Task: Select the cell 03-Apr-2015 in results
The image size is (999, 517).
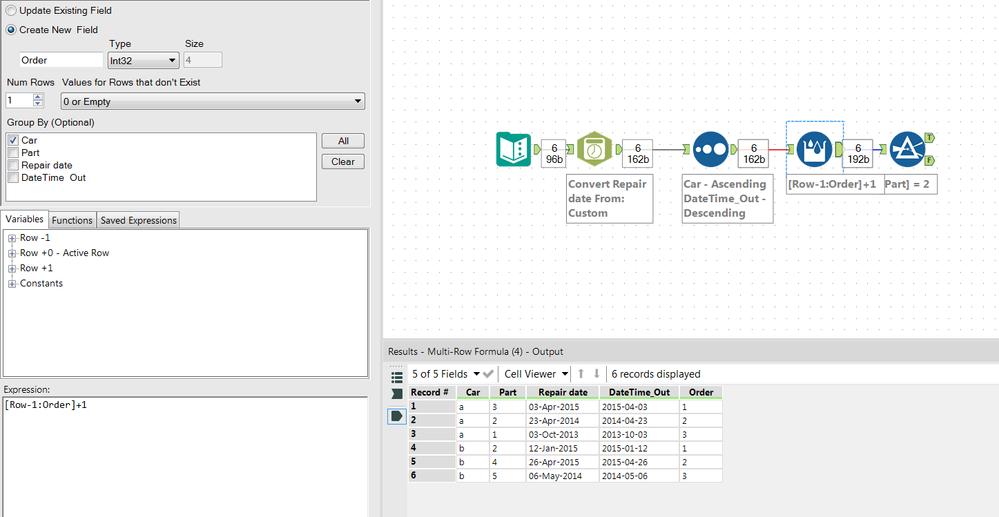Action: [x=563, y=406]
